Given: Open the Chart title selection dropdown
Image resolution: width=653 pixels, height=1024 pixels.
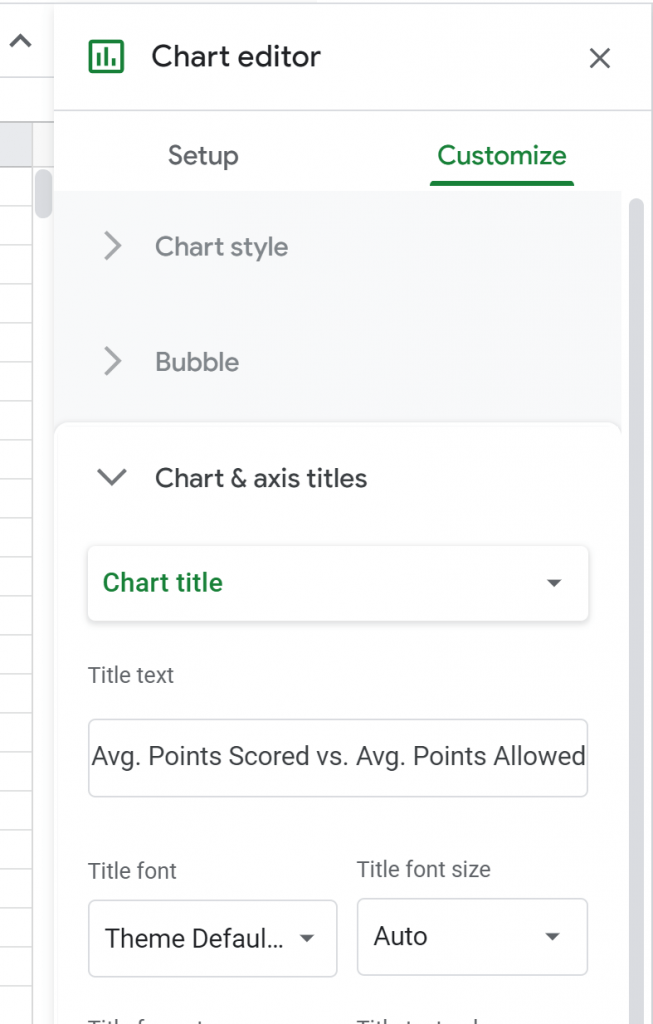Looking at the screenshot, I should (337, 583).
